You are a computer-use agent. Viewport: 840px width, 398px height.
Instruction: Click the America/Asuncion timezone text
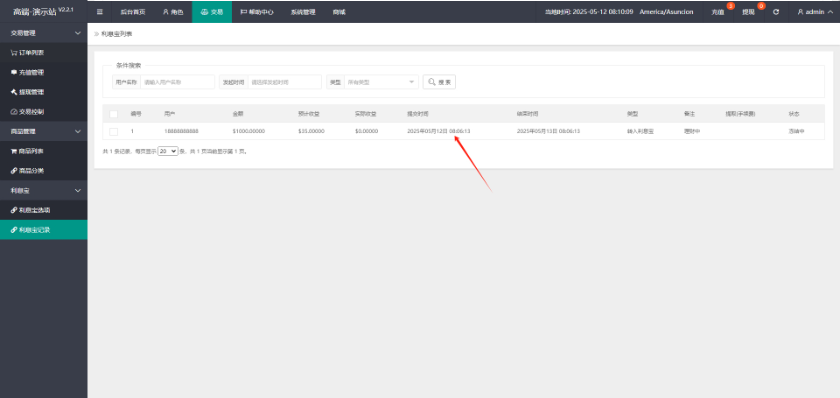pos(666,12)
